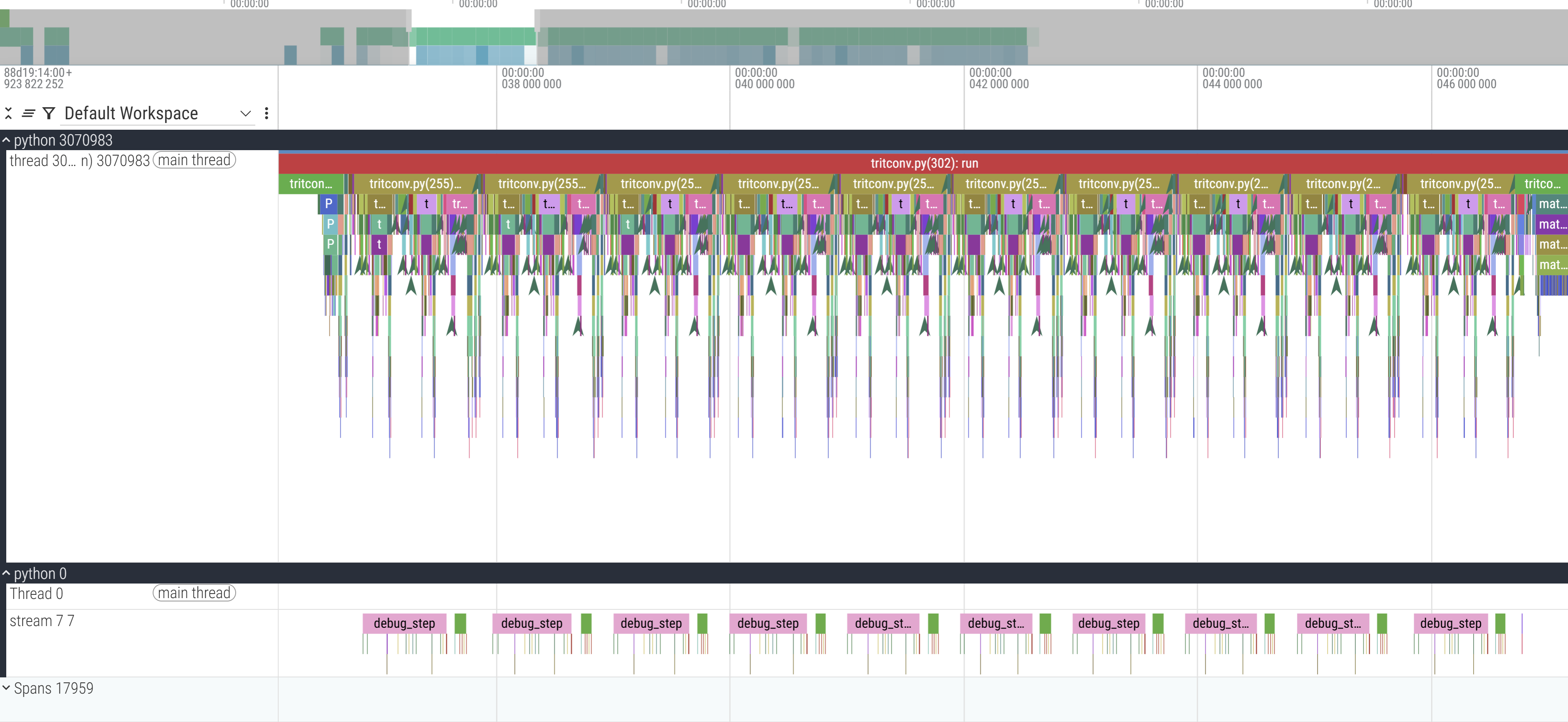Click main thread chip on Thread 0

point(194,593)
